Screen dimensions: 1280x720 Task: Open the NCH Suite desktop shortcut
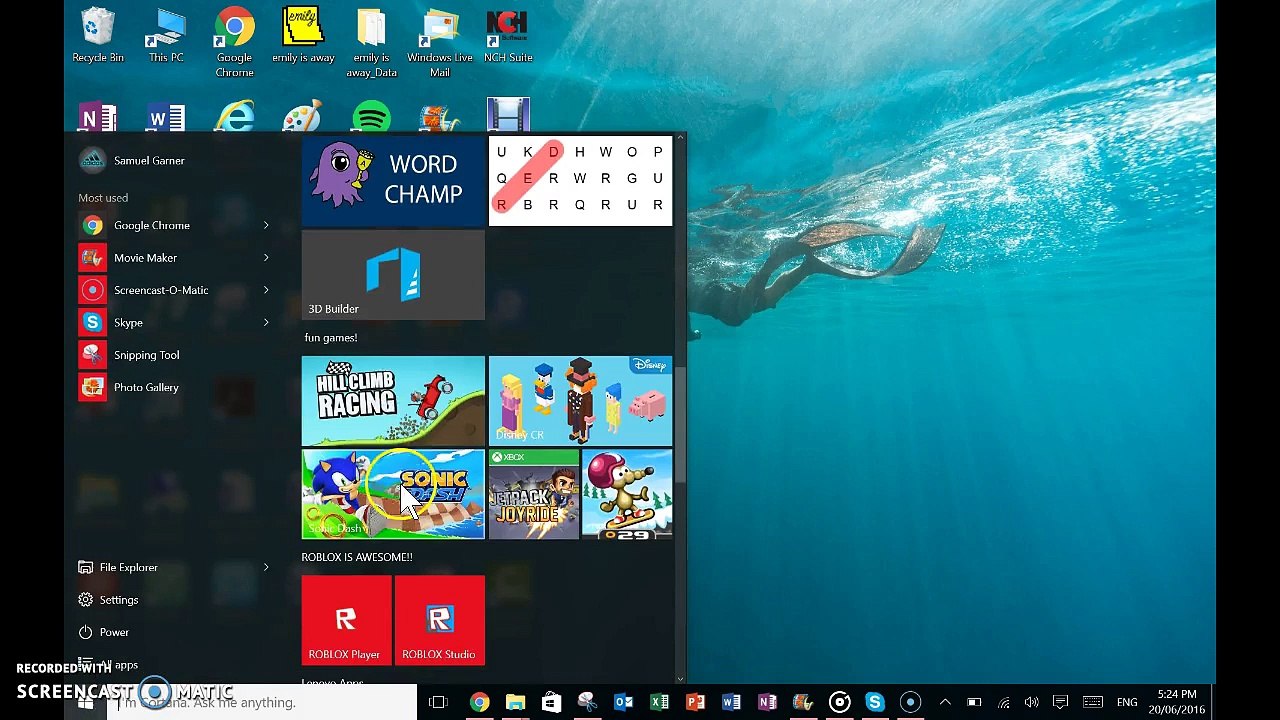click(508, 36)
